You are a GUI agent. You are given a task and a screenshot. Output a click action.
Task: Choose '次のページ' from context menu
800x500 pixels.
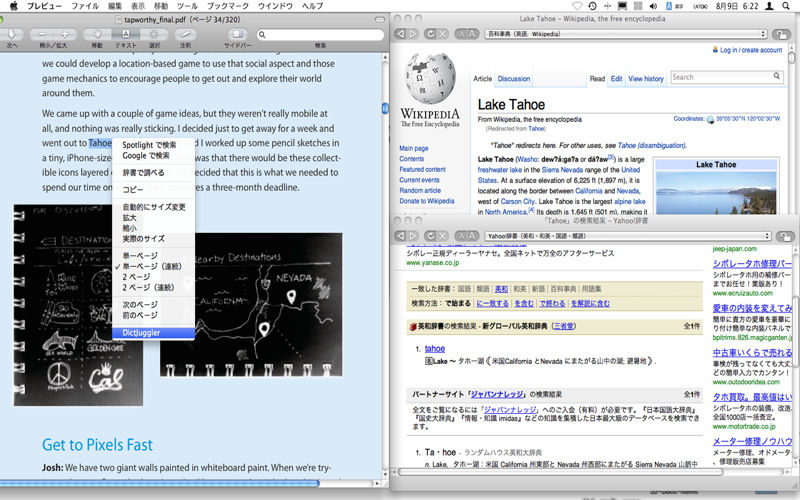coord(154,305)
